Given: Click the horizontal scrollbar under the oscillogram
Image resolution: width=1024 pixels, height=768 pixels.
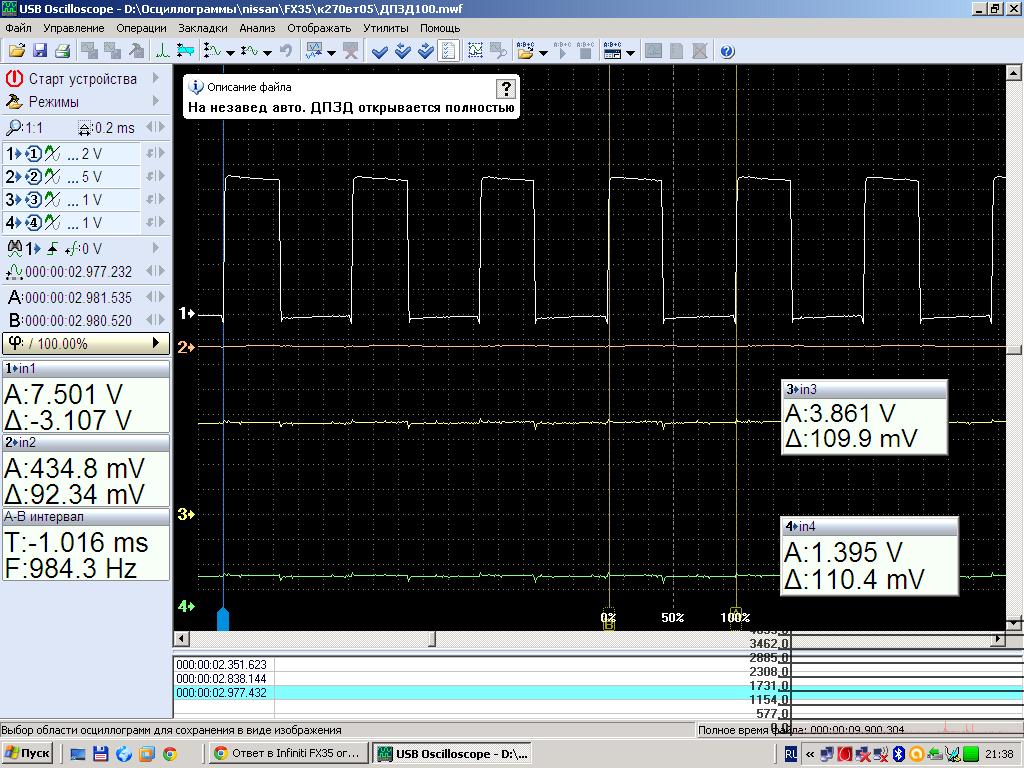Looking at the screenshot, I should pos(600,639).
